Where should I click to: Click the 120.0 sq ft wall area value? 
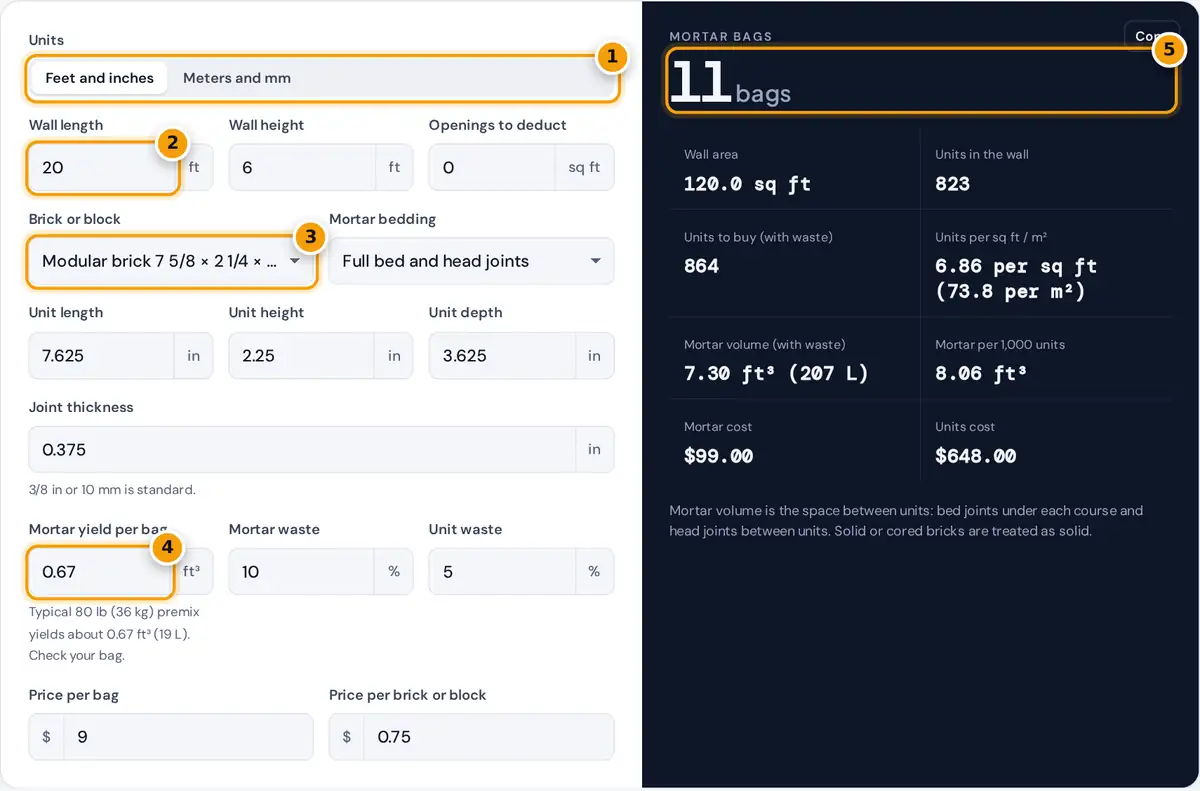pyautogui.click(x=747, y=184)
